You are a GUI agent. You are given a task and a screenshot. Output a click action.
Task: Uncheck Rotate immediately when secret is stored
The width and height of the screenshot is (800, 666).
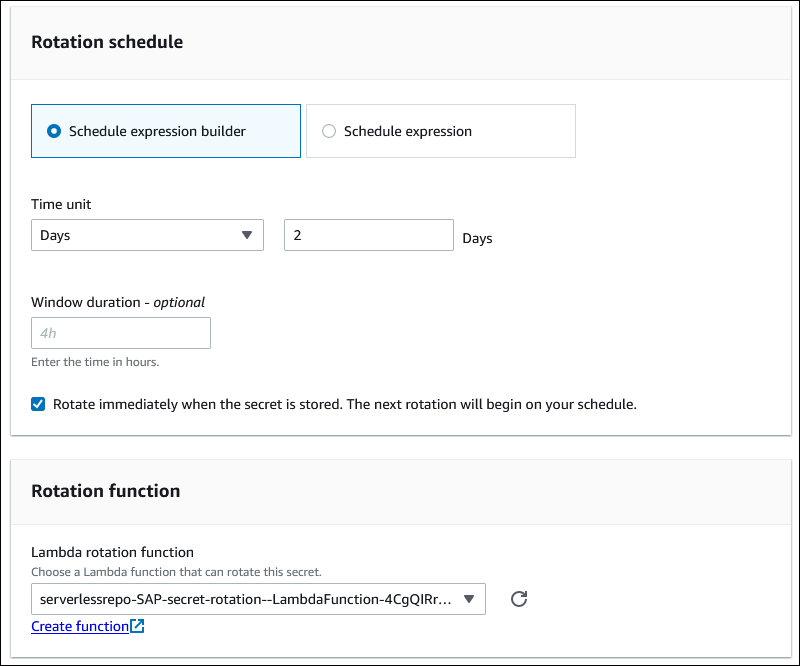[x=38, y=404]
